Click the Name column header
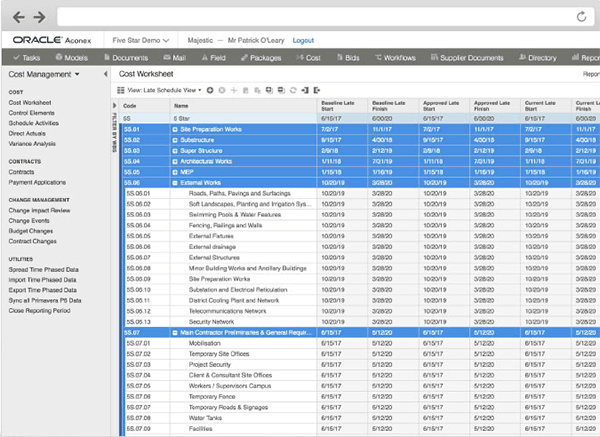The height and width of the screenshot is (437, 600). point(243,106)
